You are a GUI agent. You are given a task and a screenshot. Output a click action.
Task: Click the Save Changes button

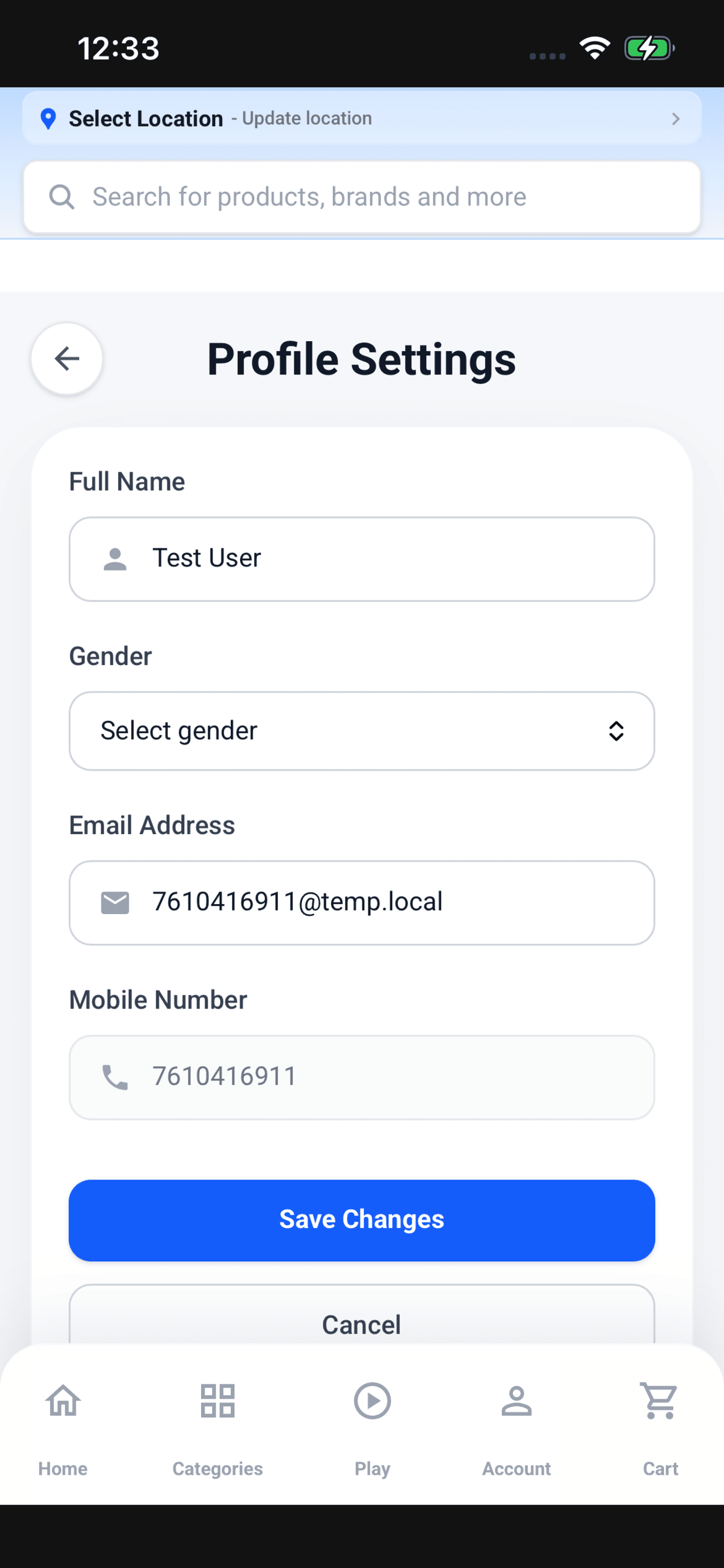point(362,1220)
